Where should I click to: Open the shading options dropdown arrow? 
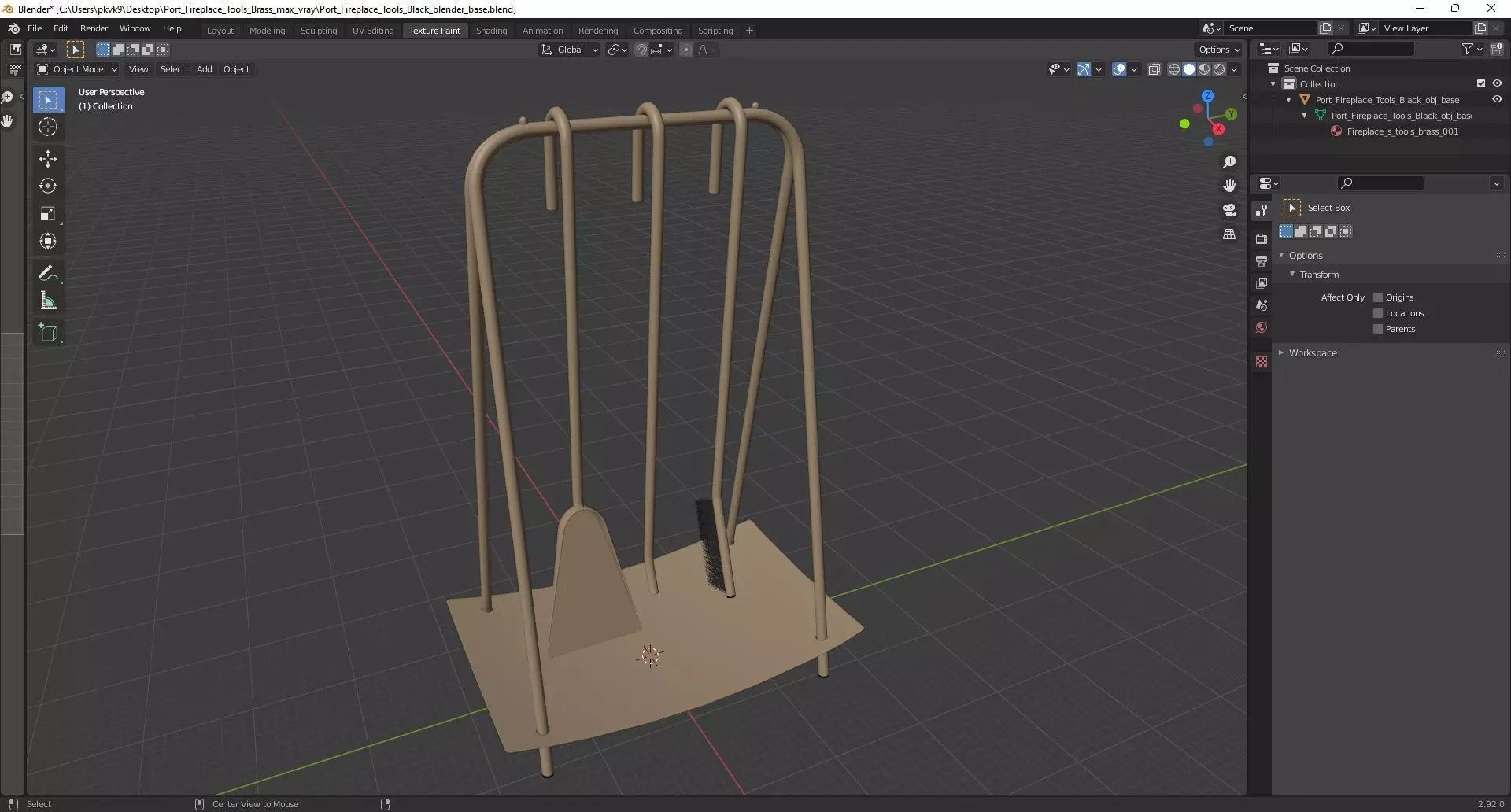1234,69
